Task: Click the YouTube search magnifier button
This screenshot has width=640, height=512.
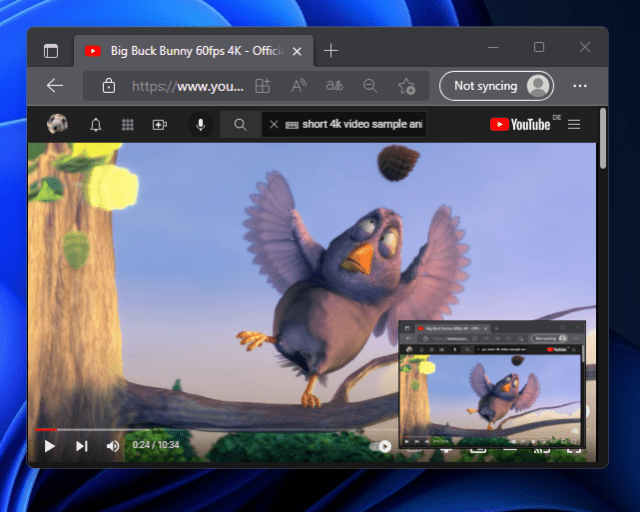Action: tap(240, 125)
